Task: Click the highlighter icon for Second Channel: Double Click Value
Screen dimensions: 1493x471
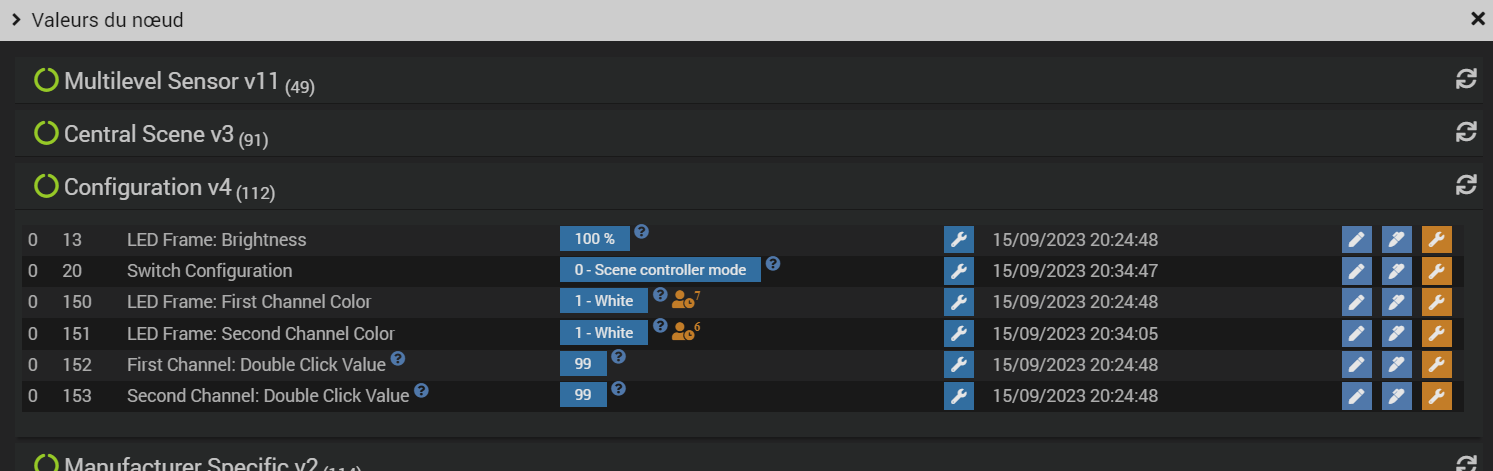Action: tap(1396, 396)
